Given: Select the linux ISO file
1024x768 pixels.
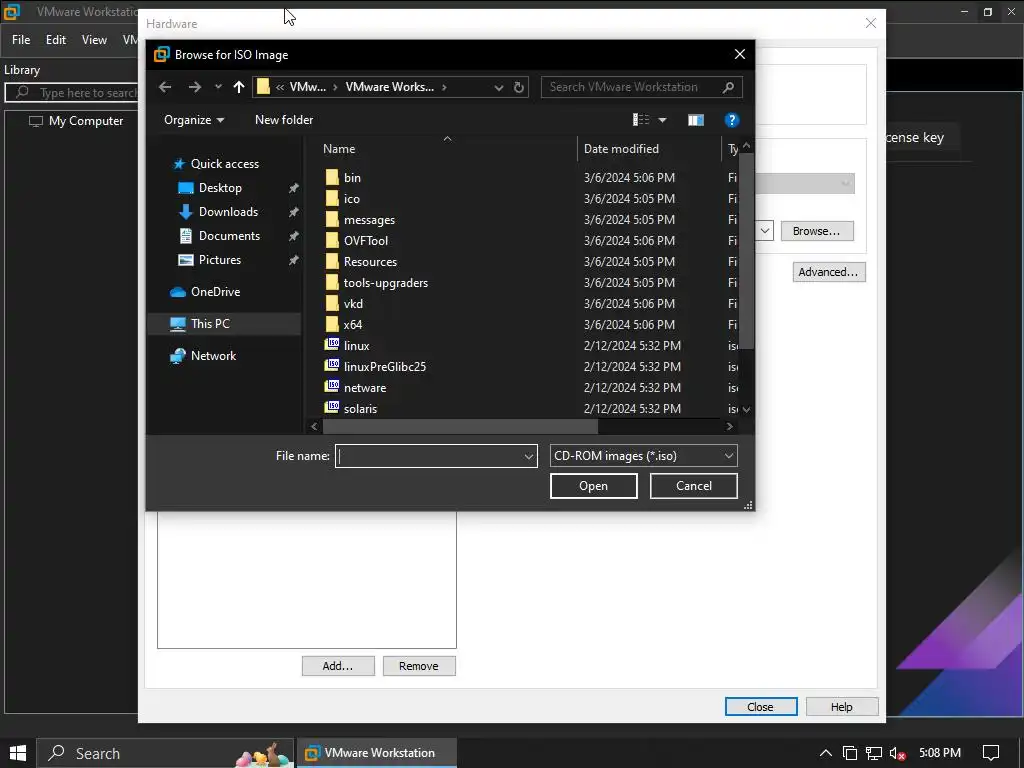Looking at the screenshot, I should tap(357, 345).
